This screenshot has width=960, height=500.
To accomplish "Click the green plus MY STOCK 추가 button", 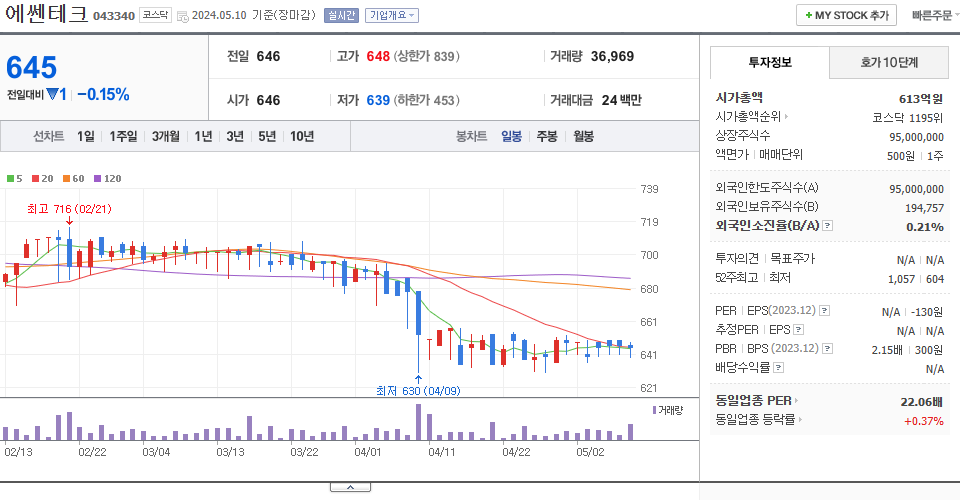I will click(x=846, y=15).
